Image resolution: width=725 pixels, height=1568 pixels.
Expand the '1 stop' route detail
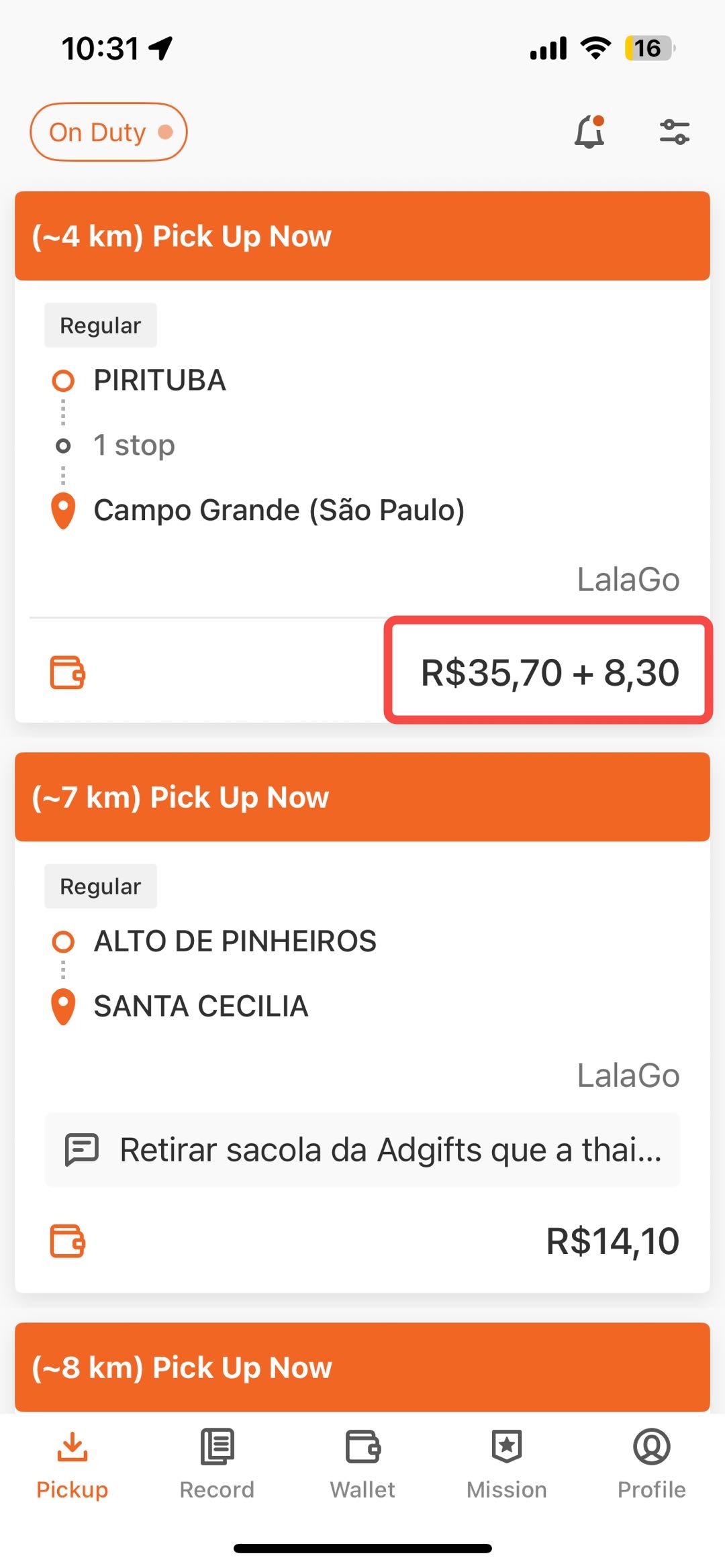[134, 446]
